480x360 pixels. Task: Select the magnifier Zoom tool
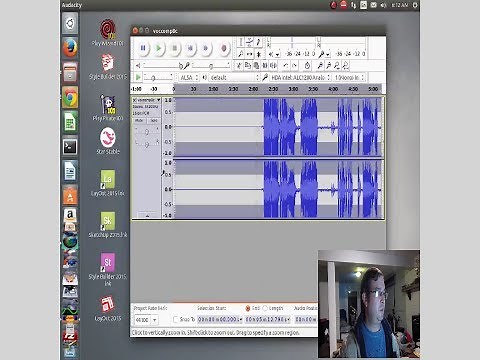[240, 53]
